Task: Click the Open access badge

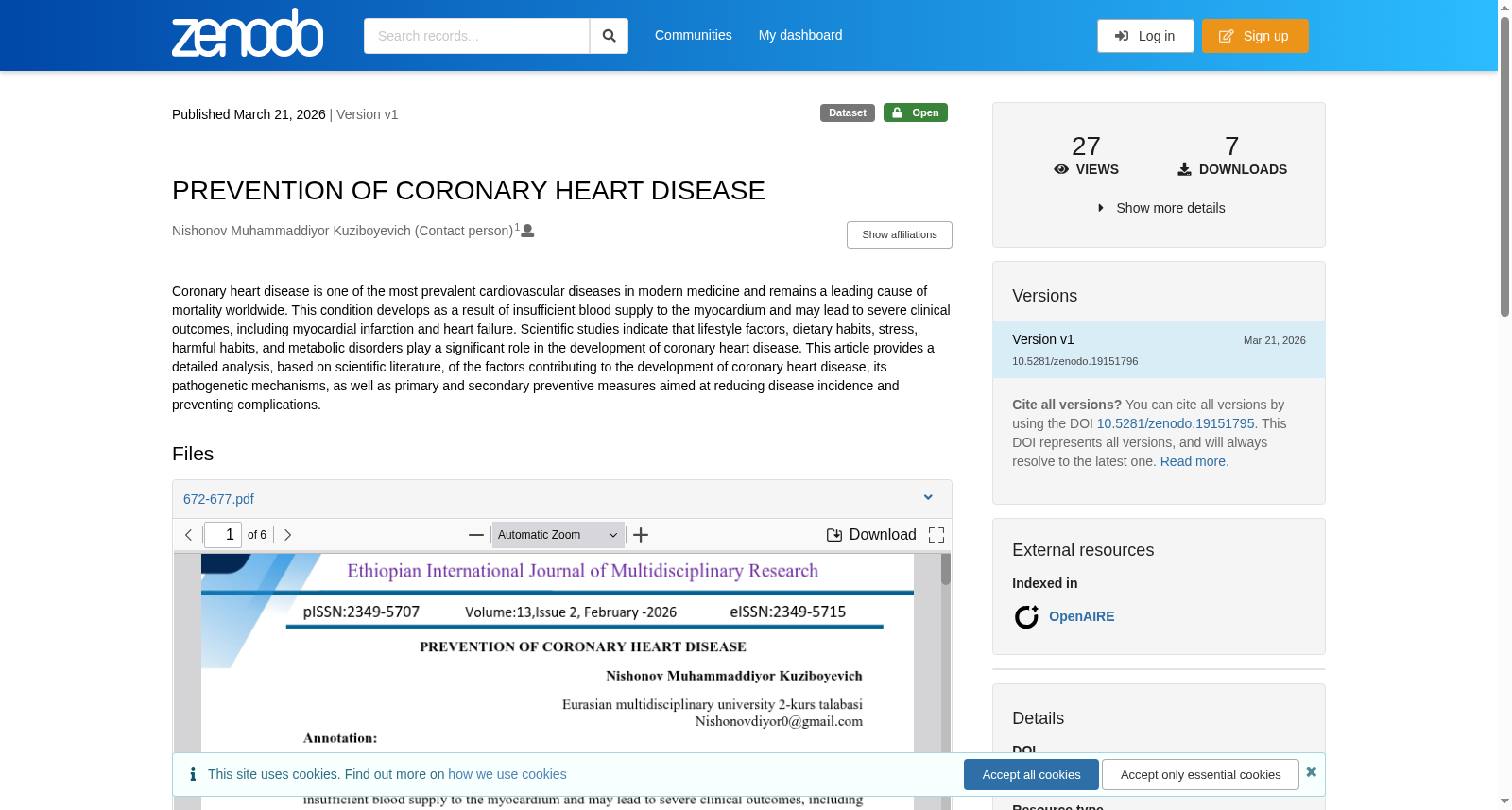Action: [916, 112]
